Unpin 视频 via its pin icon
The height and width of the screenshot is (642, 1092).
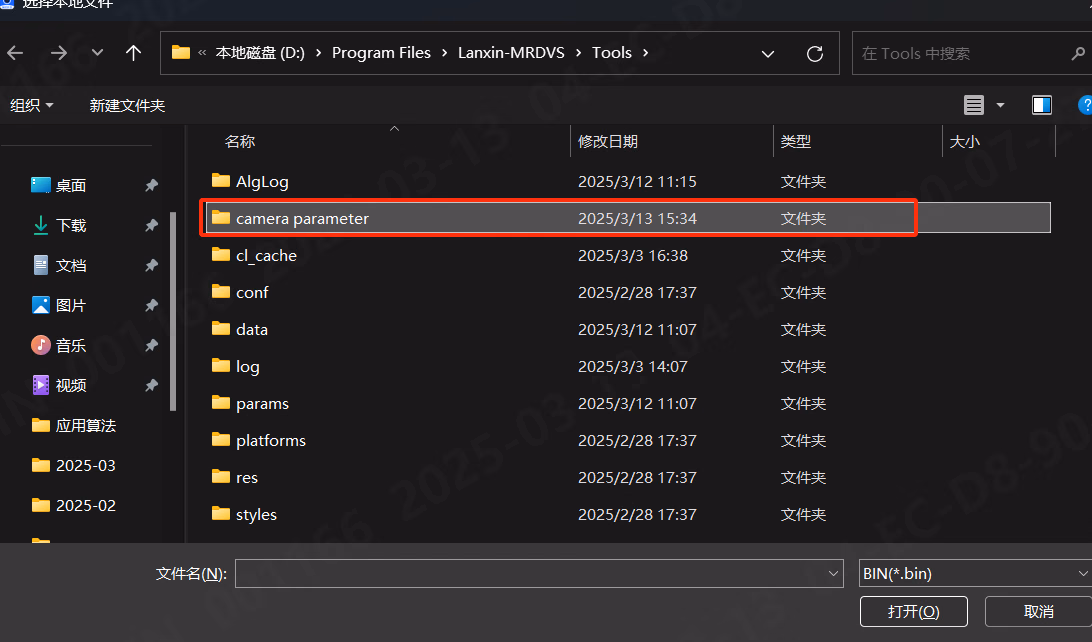(x=151, y=385)
